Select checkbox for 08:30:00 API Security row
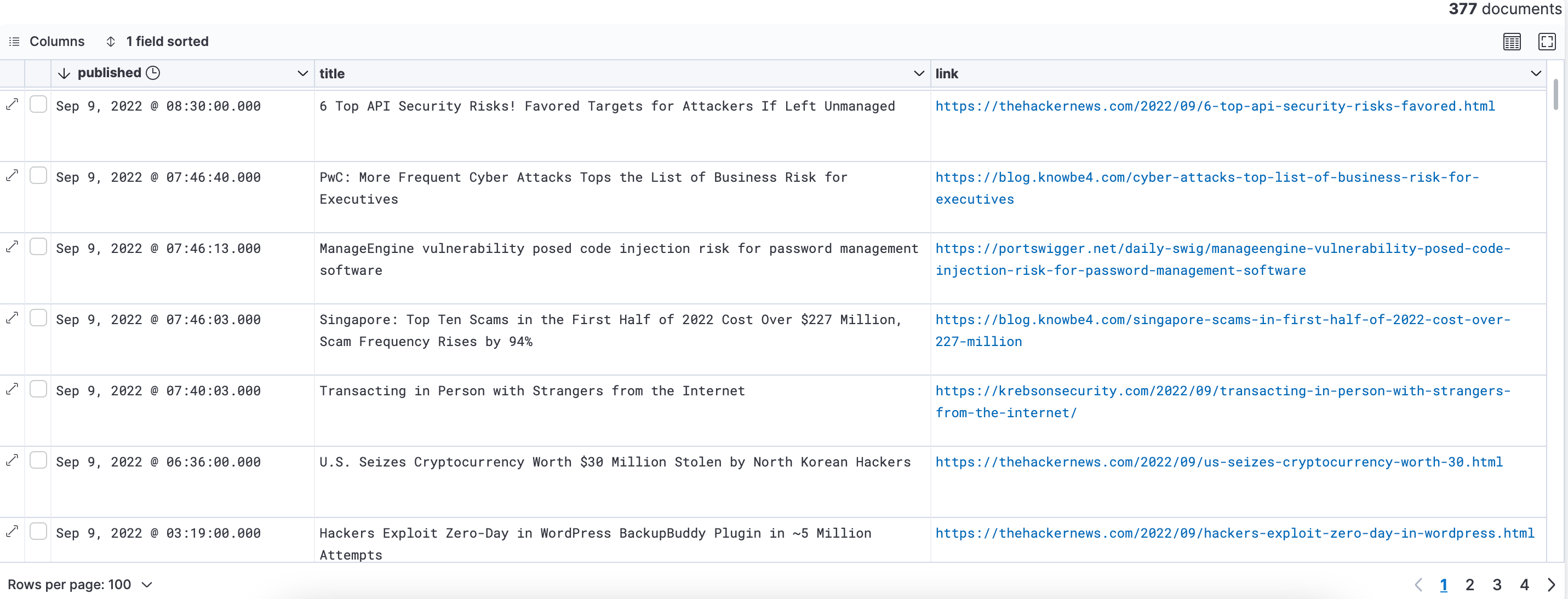 38,105
